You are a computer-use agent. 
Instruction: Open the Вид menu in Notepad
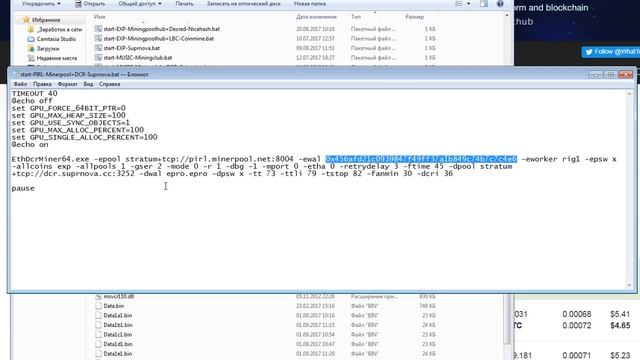(88, 84)
